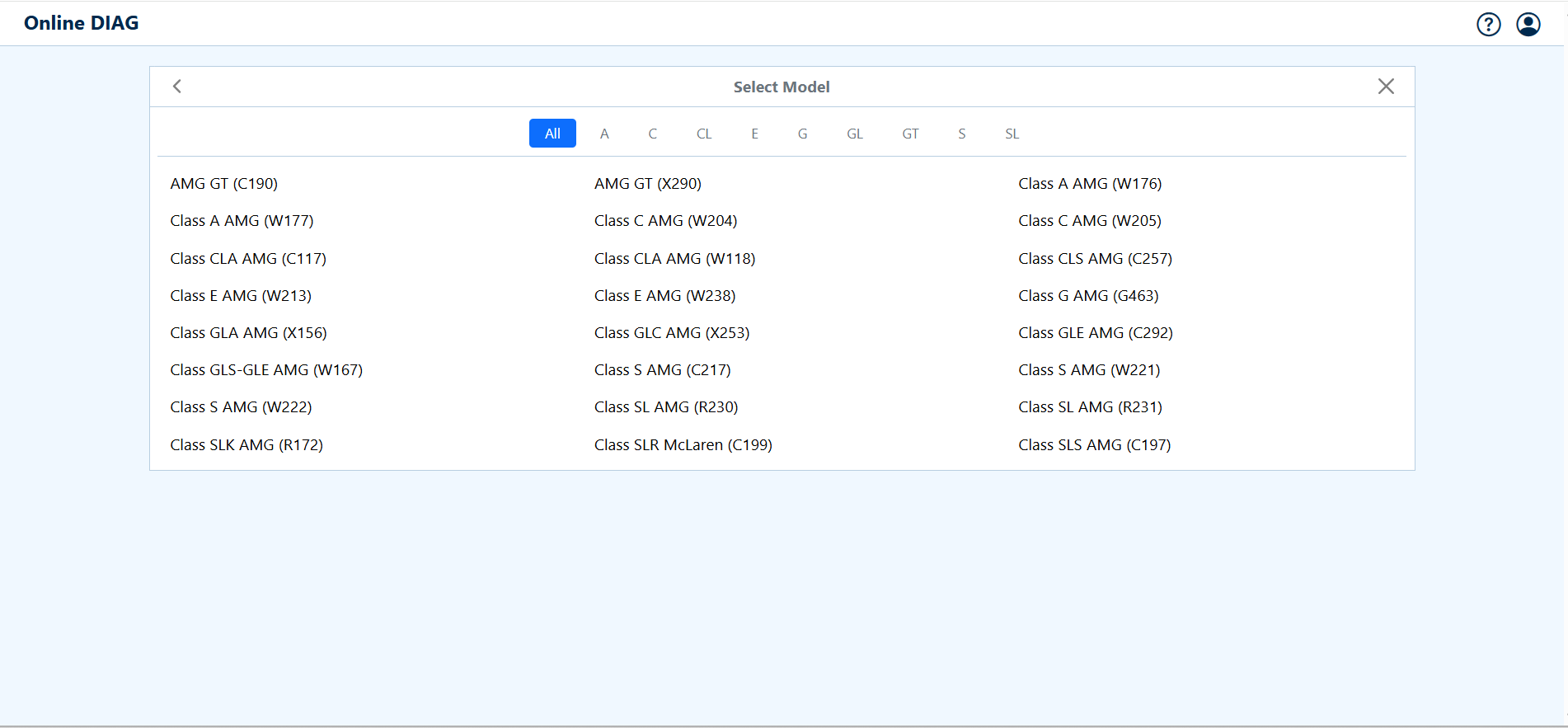Image resolution: width=1568 pixels, height=728 pixels.
Task: Show models under the GL tab
Action: [855, 134]
